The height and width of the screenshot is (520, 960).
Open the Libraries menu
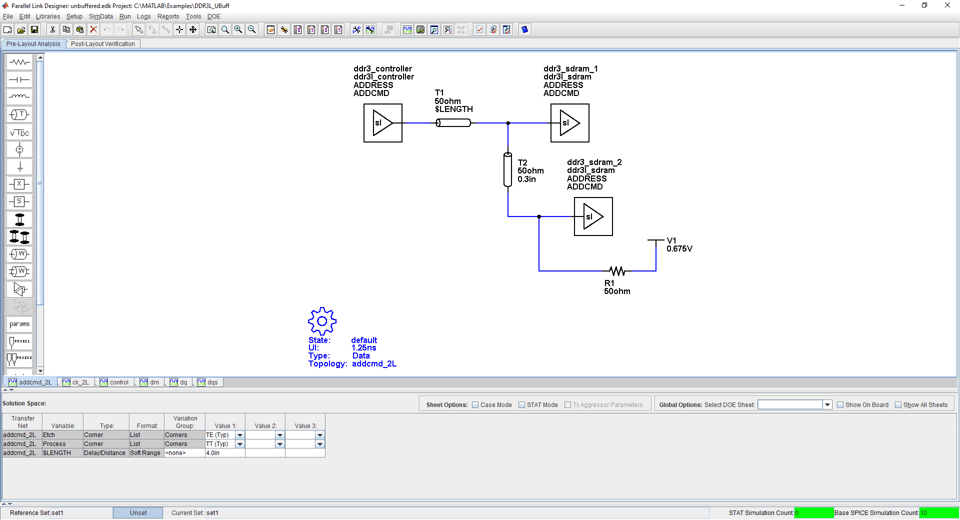48,17
